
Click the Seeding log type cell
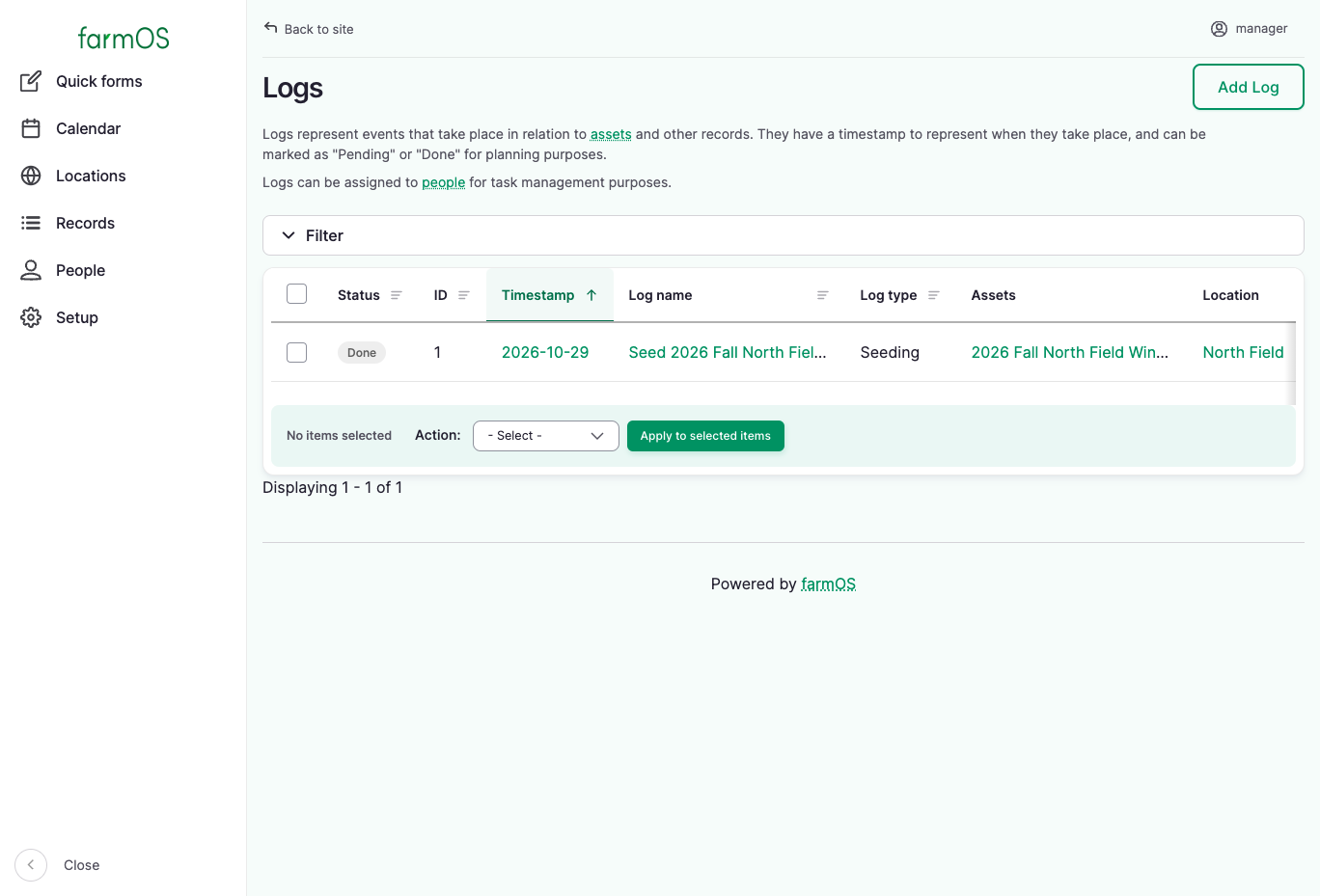(x=890, y=352)
